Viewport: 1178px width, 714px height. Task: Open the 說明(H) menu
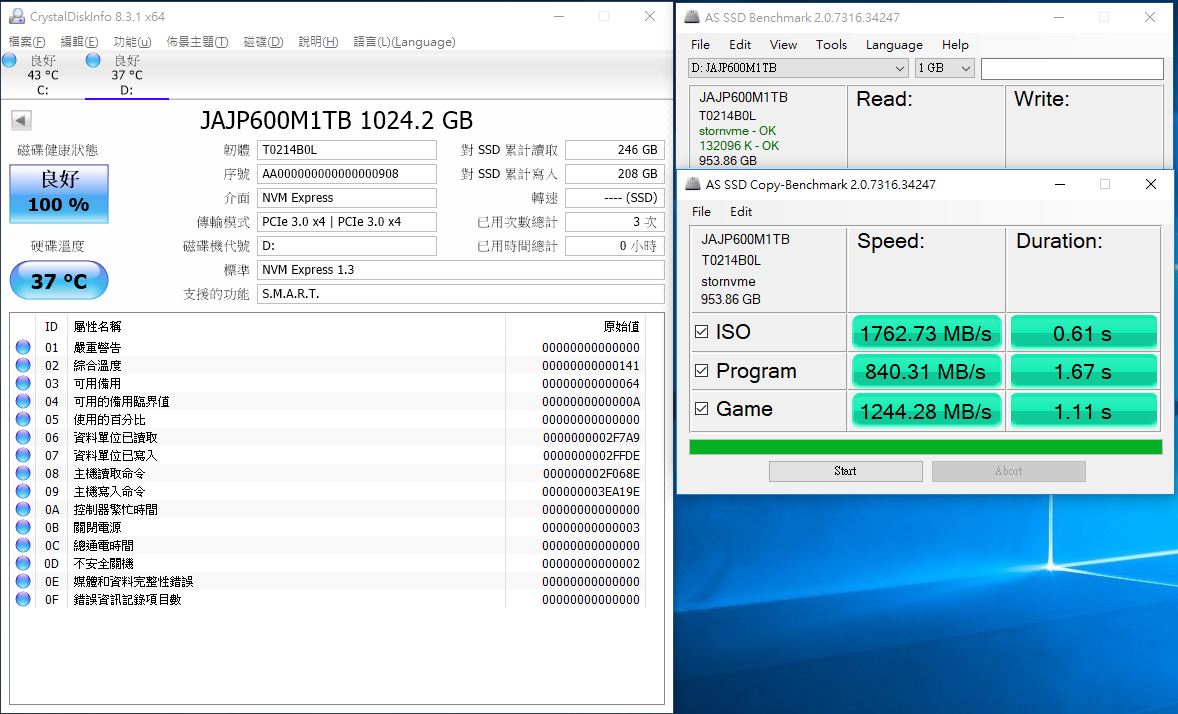pyautogui.click(x=319, y=42)
